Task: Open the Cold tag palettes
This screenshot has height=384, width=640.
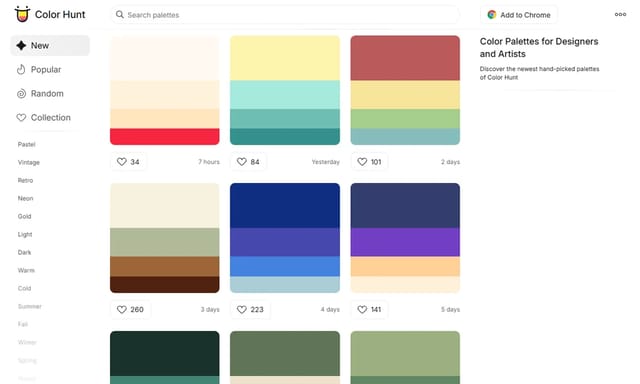Action: click(x=24, y=288)
